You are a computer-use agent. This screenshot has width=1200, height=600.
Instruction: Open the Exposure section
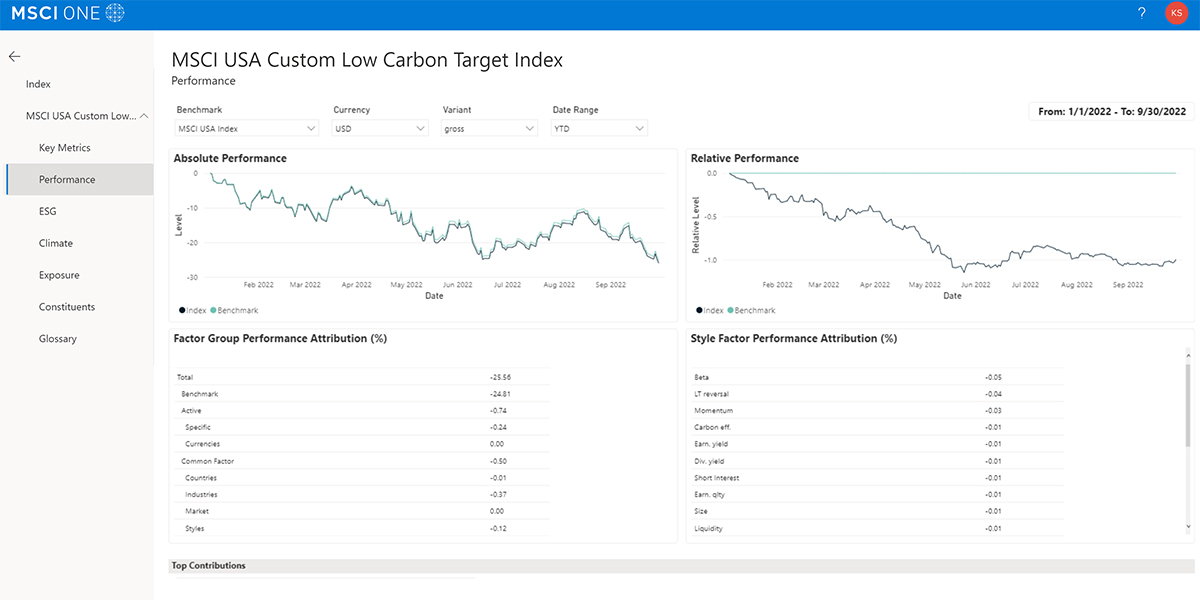point(59,275)
